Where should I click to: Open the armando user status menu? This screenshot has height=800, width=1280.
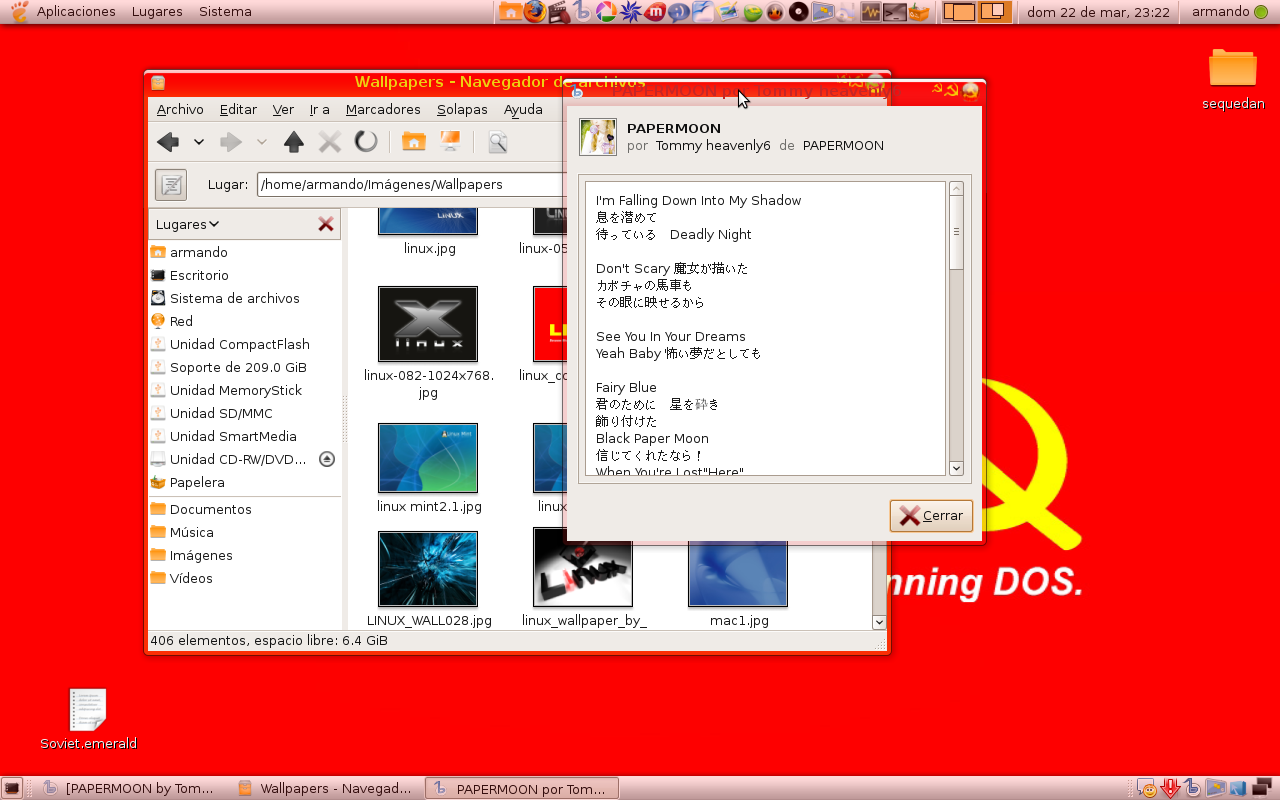[x=1229, y=12]
